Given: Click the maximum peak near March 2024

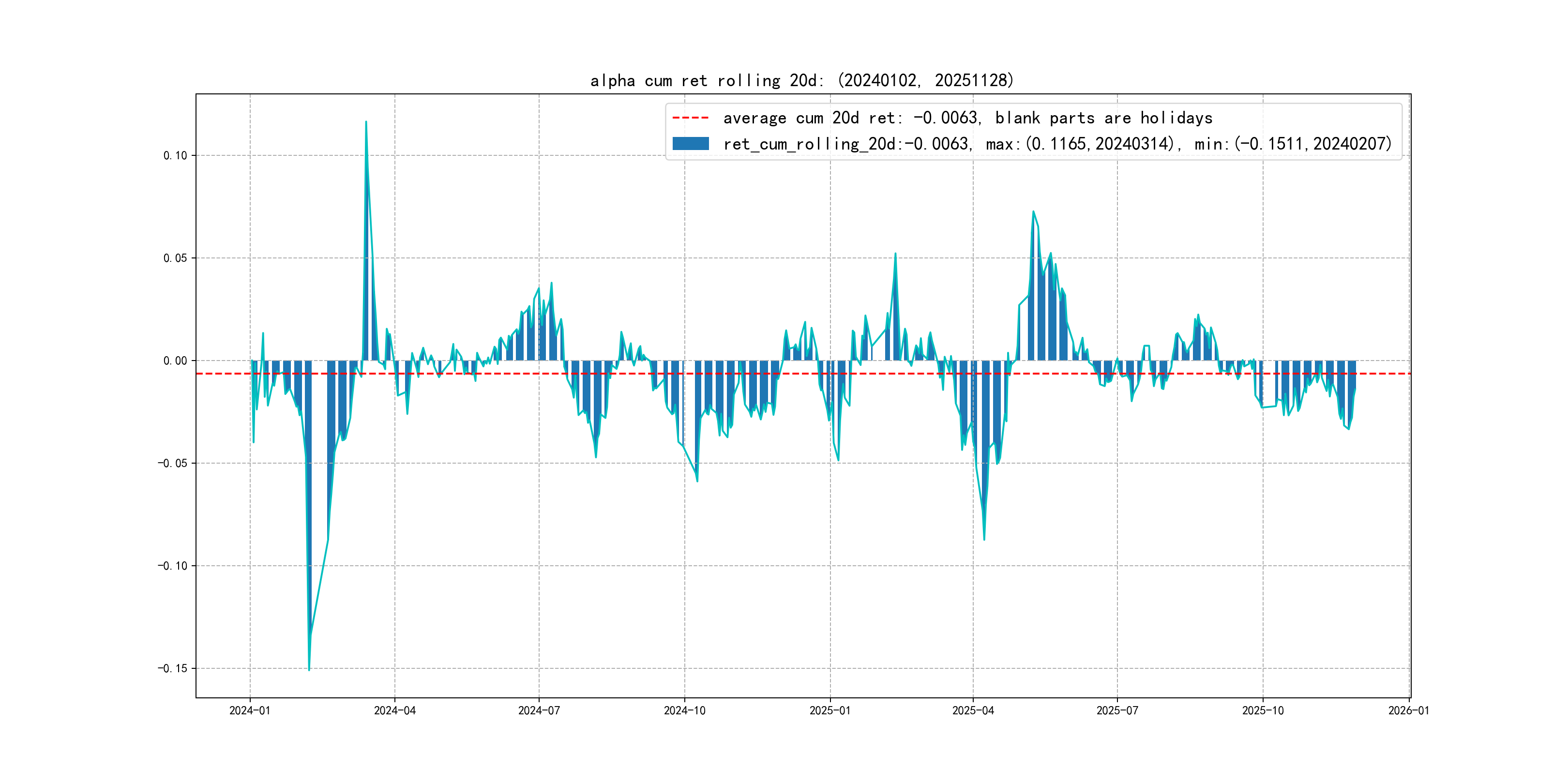Looking at the screenshot, I should coord(366,122).
